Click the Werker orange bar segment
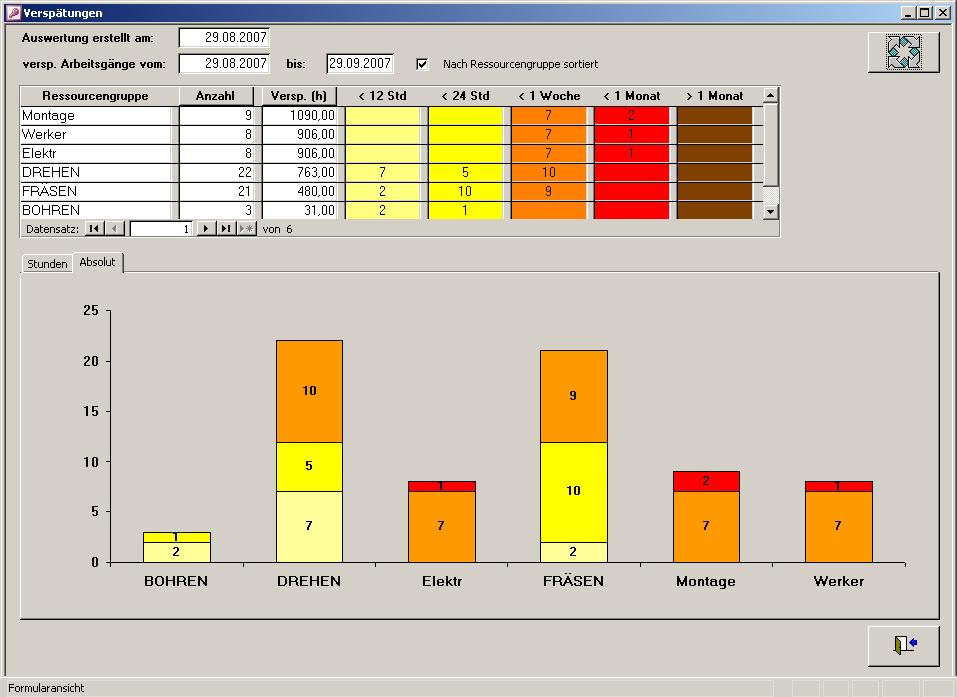The image size is (957, 697). point(839,527)
